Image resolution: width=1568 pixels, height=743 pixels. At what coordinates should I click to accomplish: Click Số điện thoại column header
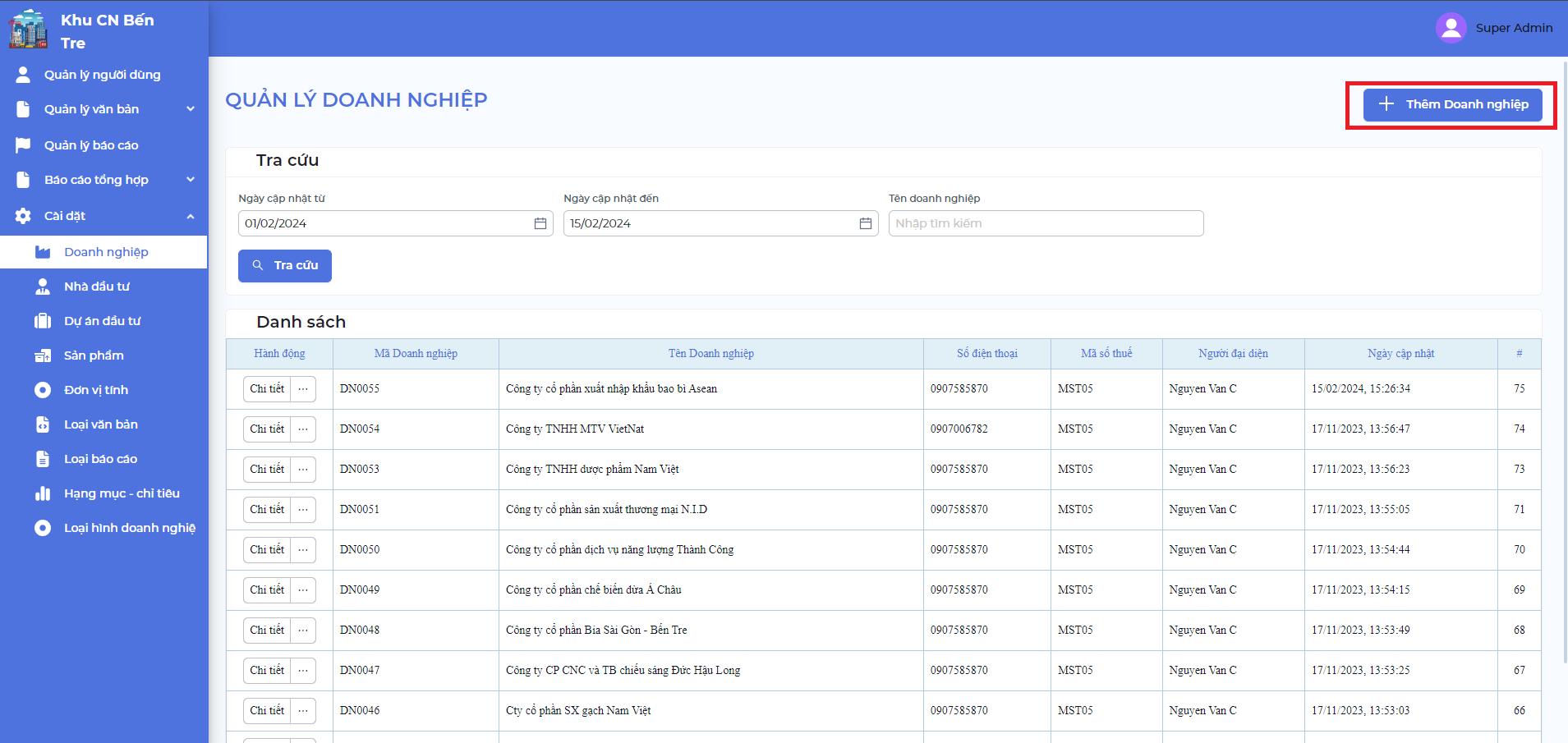987,354
